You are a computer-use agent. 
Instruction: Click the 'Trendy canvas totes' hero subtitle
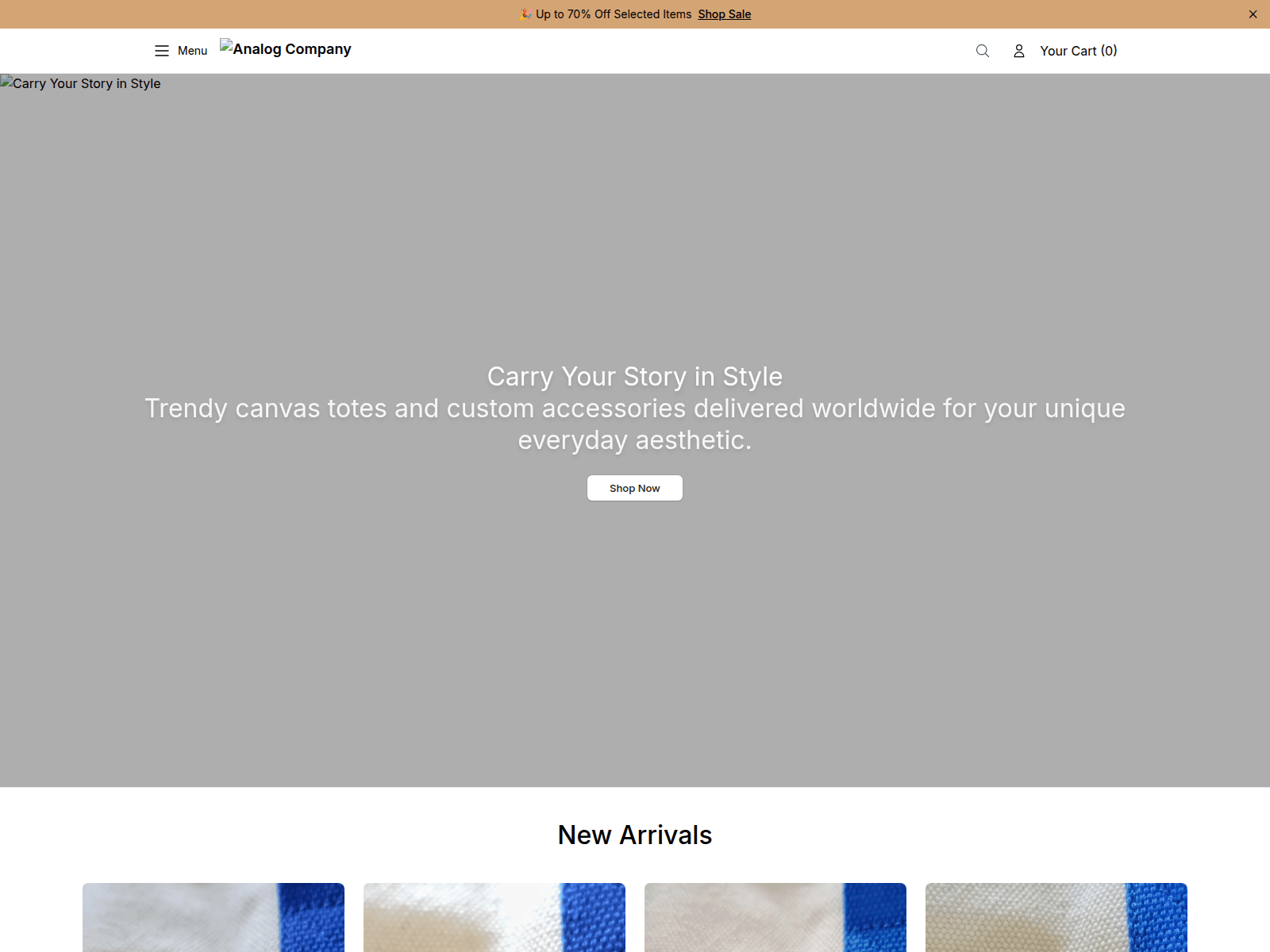pos(635,424)
